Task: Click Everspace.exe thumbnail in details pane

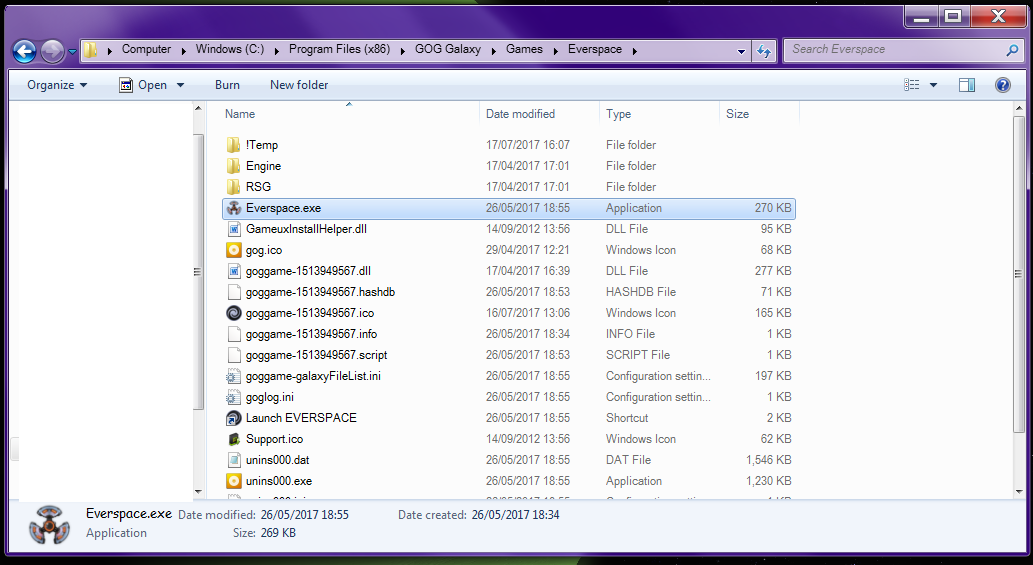Action: (x=49, y=525)
